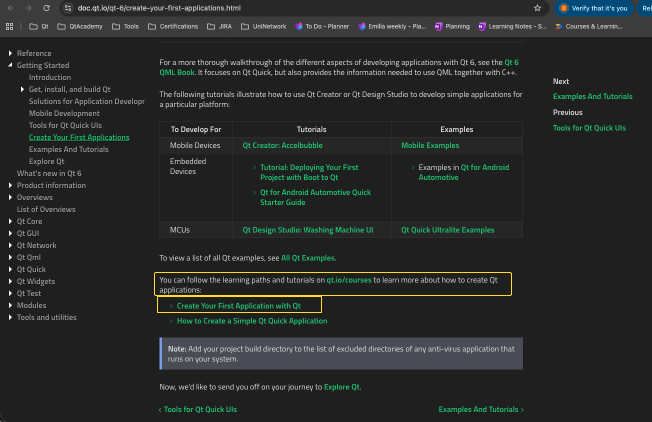Open What's new in Qt 6
This screenshot has width=652, height=422.
49,173
